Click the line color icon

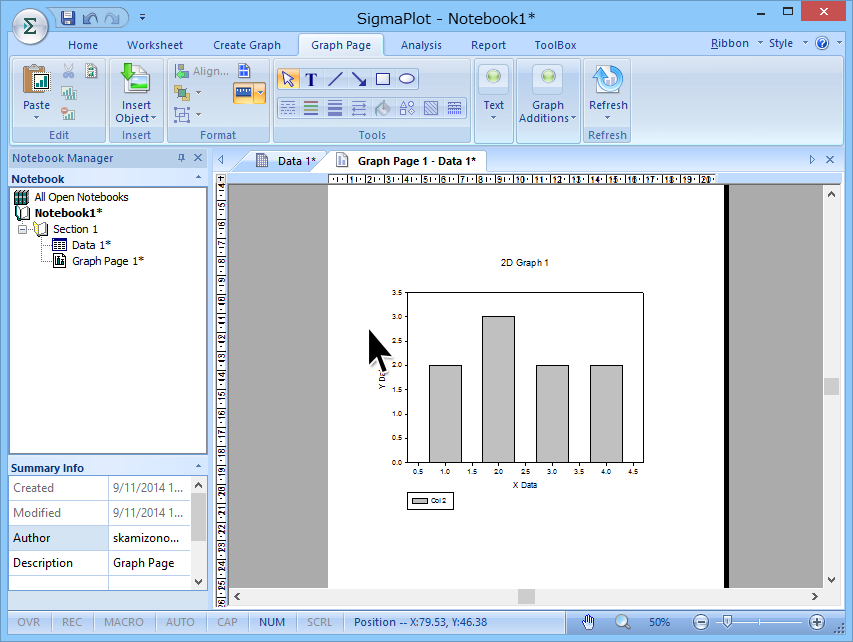point(311,108)
